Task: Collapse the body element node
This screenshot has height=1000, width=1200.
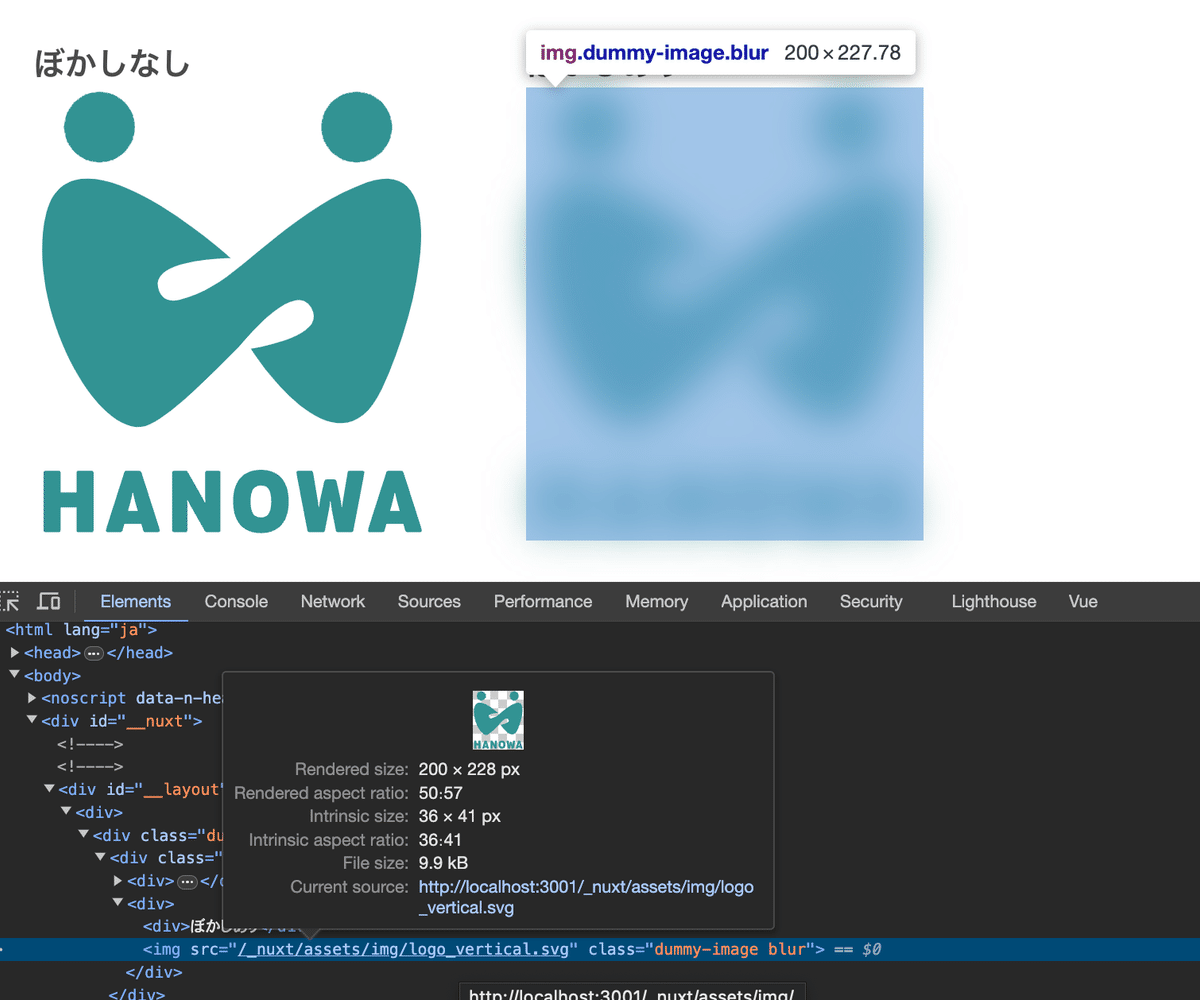Action: 15,676
